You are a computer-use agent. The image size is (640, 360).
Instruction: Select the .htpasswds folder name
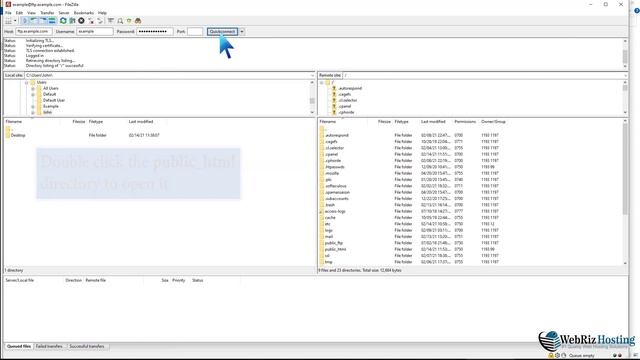(335, 167)
